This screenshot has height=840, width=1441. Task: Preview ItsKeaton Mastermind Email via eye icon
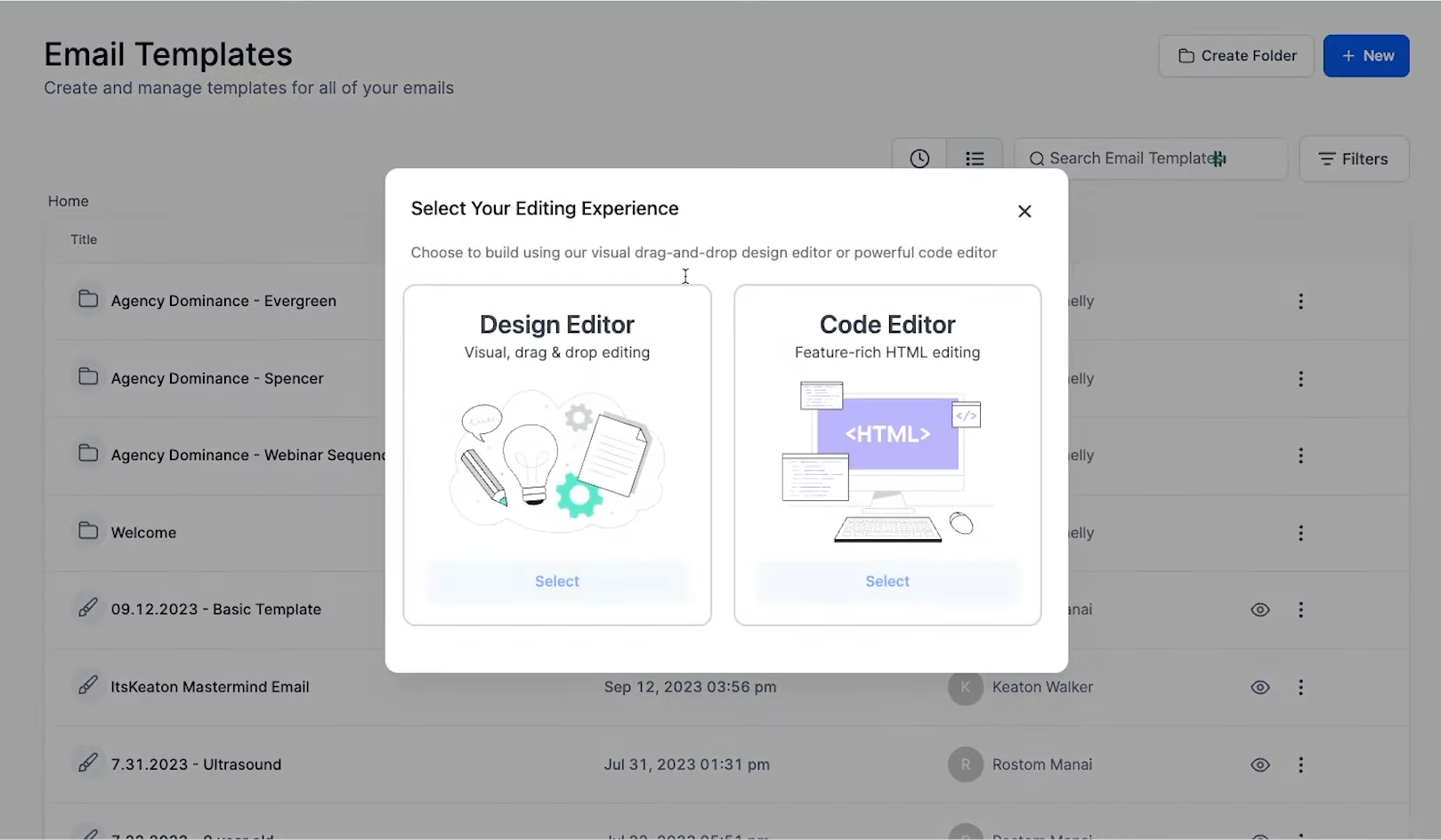[1260, 687]
